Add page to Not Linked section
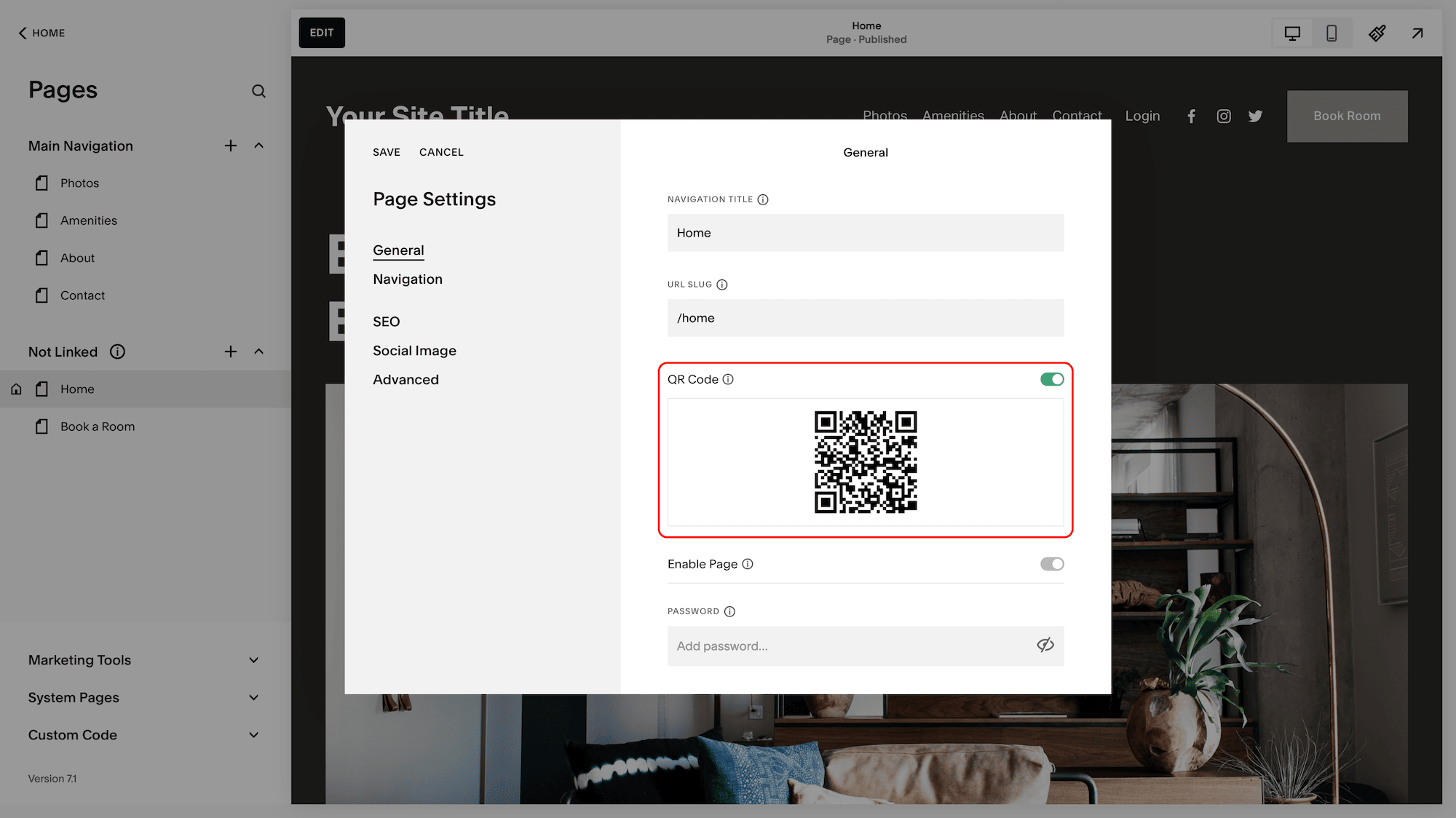The image size is (1456, 818). [231, 352]
